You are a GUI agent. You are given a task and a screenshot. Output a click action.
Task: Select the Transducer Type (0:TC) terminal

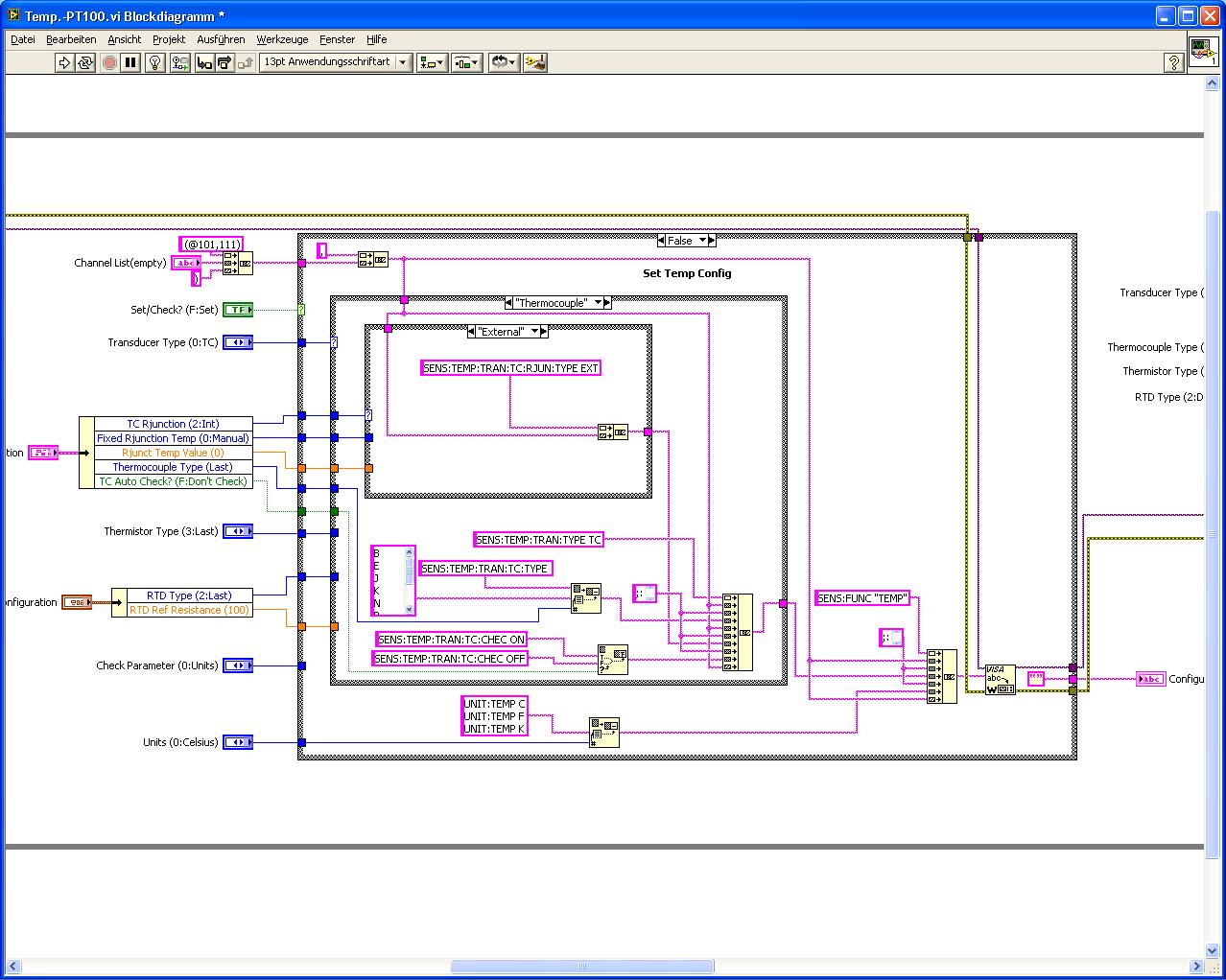(x=238, y=342)
